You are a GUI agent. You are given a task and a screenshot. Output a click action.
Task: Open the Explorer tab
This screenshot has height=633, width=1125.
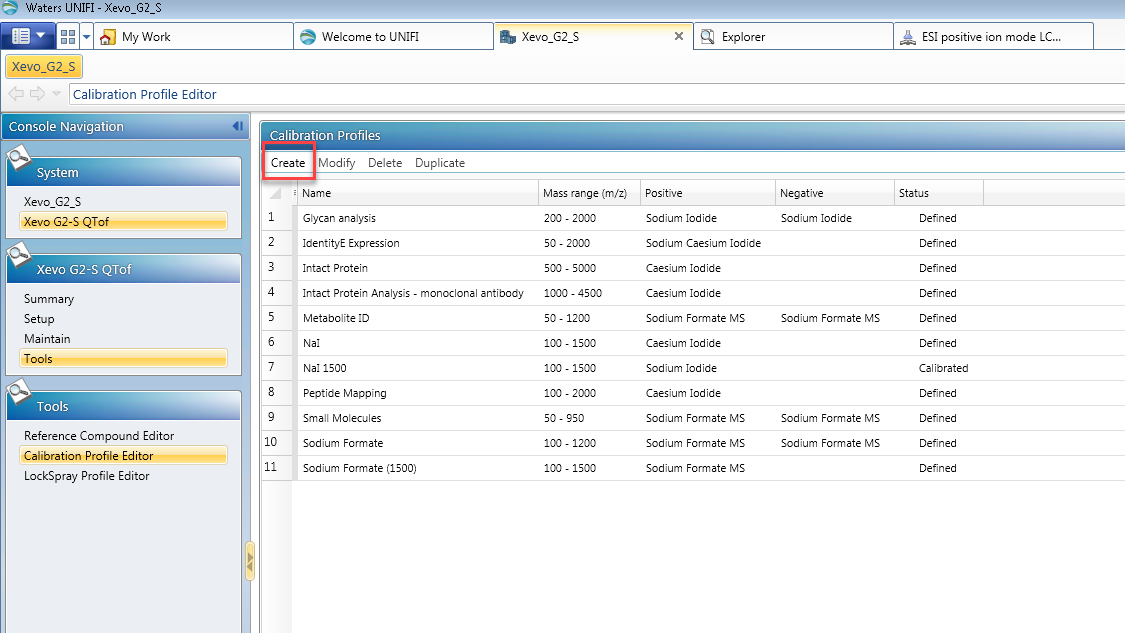794,37
